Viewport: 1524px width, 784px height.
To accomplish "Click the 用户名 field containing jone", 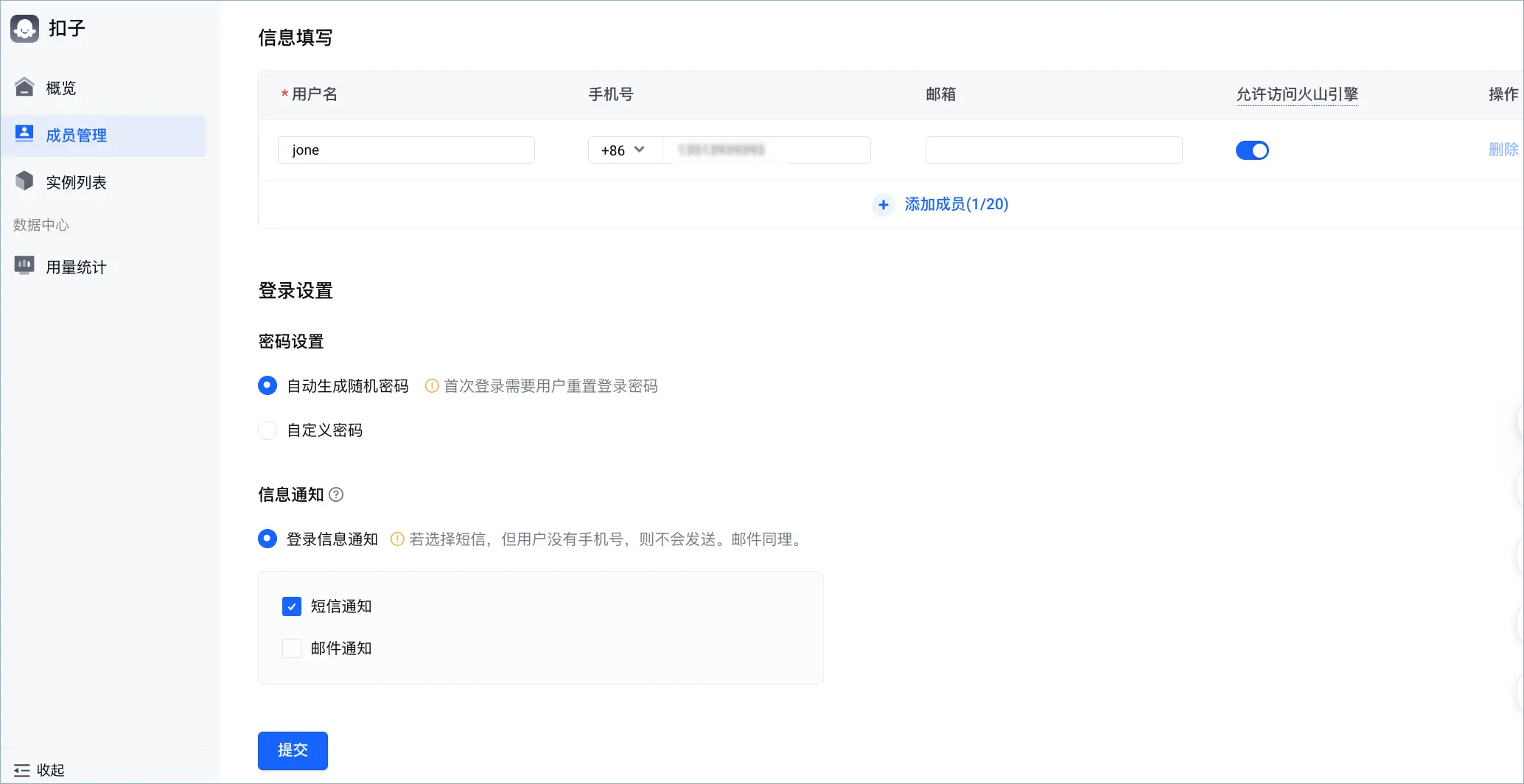I will click(406, 150).
